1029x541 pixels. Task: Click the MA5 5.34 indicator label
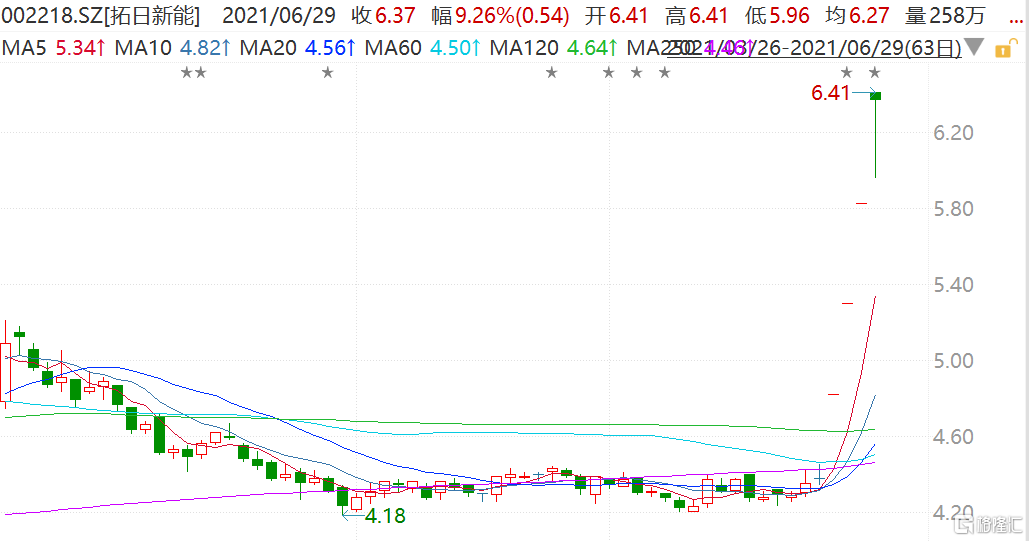point(54,48)
